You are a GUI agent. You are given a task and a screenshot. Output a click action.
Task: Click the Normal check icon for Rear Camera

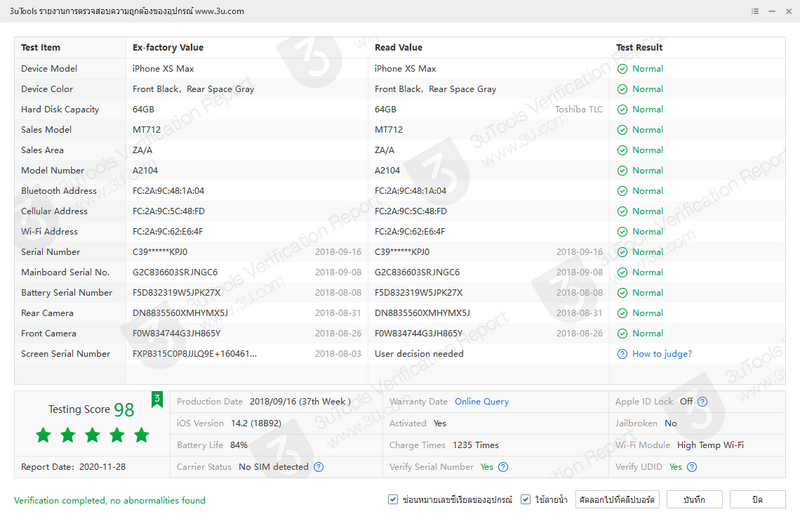tap(622, 313)
